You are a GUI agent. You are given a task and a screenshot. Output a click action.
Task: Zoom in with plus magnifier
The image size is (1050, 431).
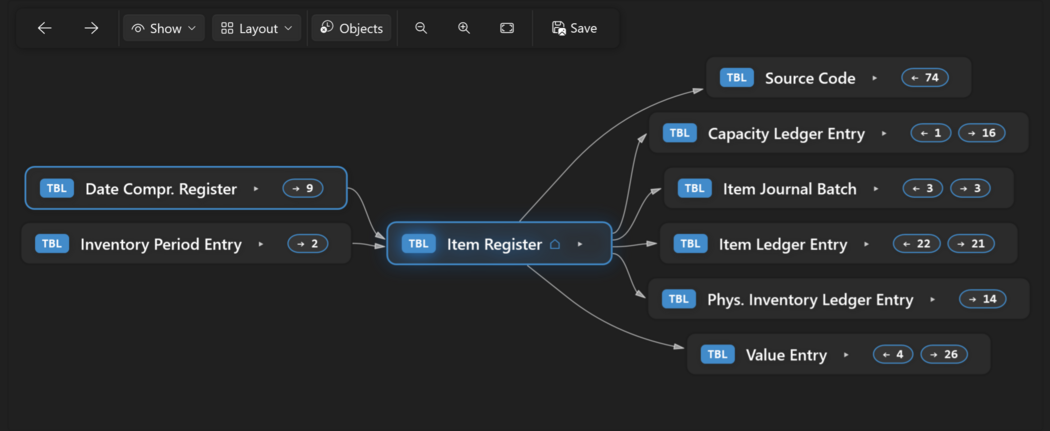click(x=463, y=28)
